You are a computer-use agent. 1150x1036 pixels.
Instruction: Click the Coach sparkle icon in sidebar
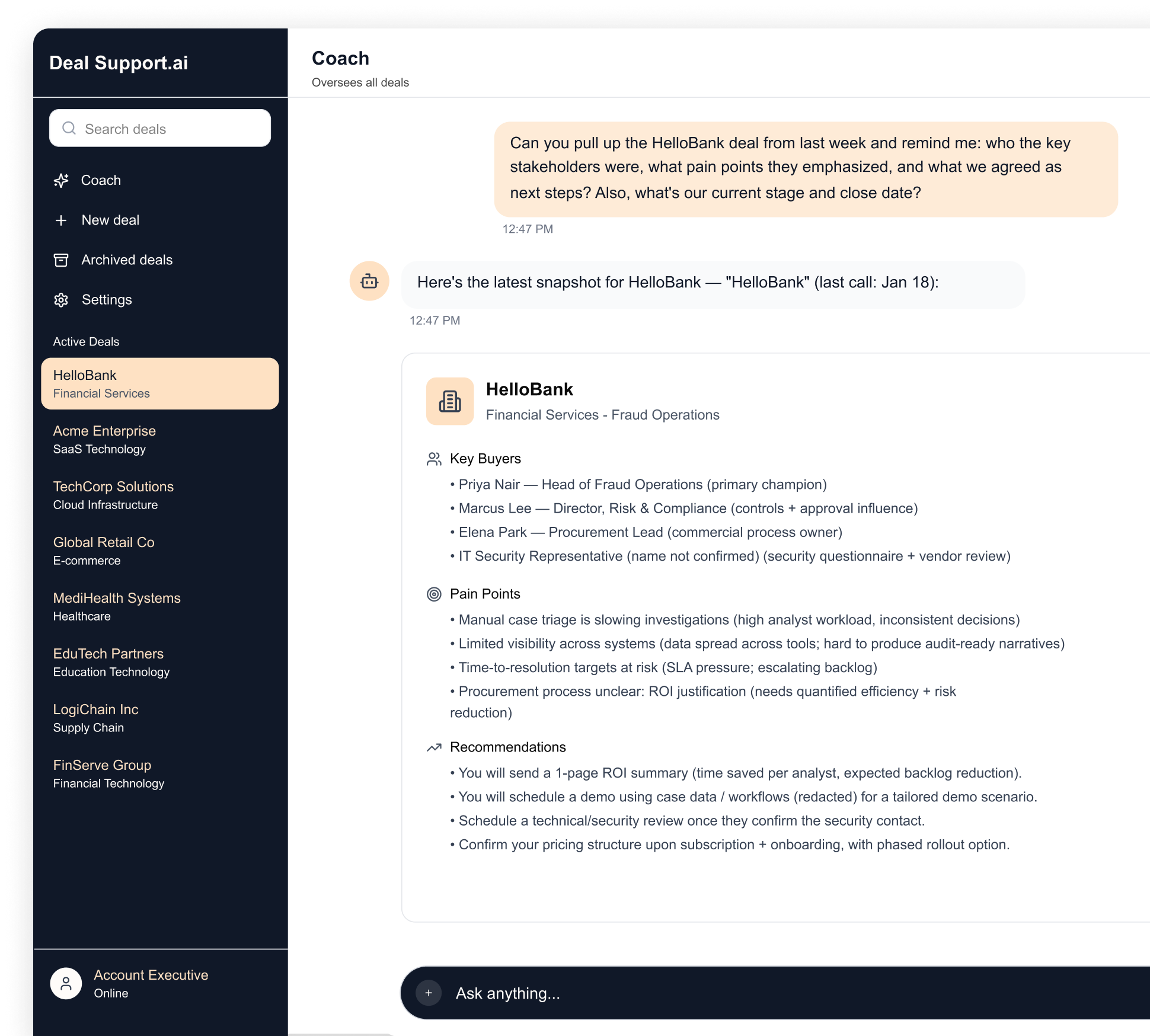click(61, 181)
